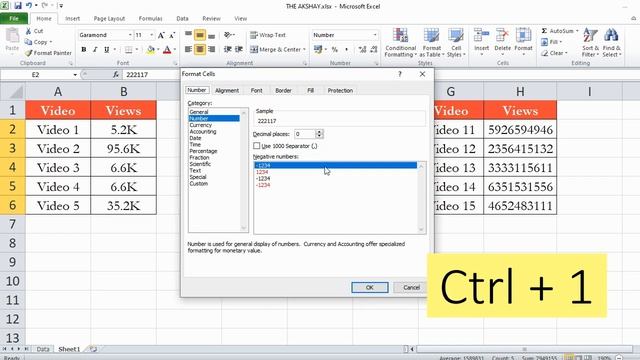
Task: Click Increase Font Size icon
Action: pyautogui.click(x=162, y=36)
